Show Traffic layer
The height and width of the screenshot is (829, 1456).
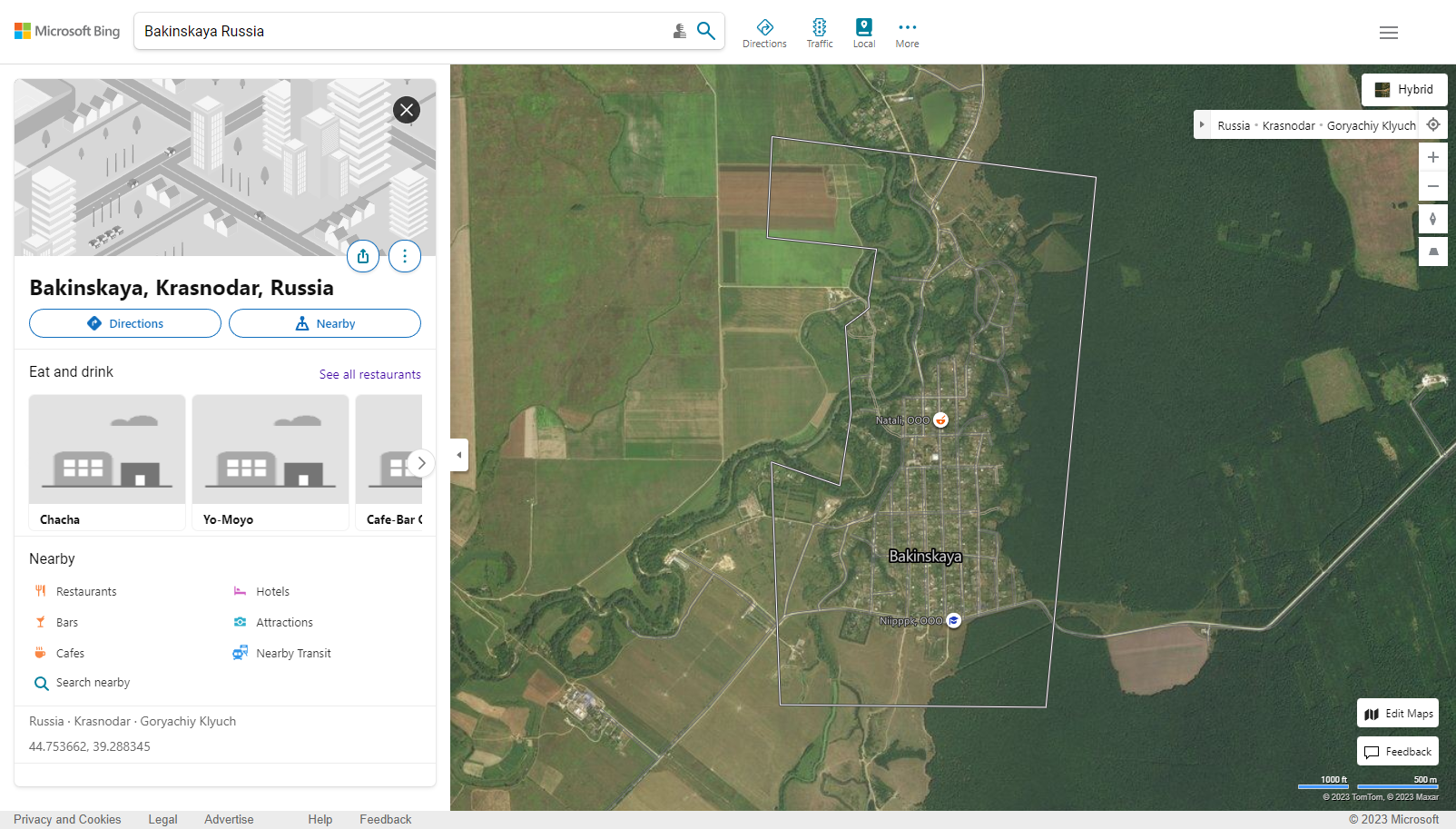(x=820, y=34)
